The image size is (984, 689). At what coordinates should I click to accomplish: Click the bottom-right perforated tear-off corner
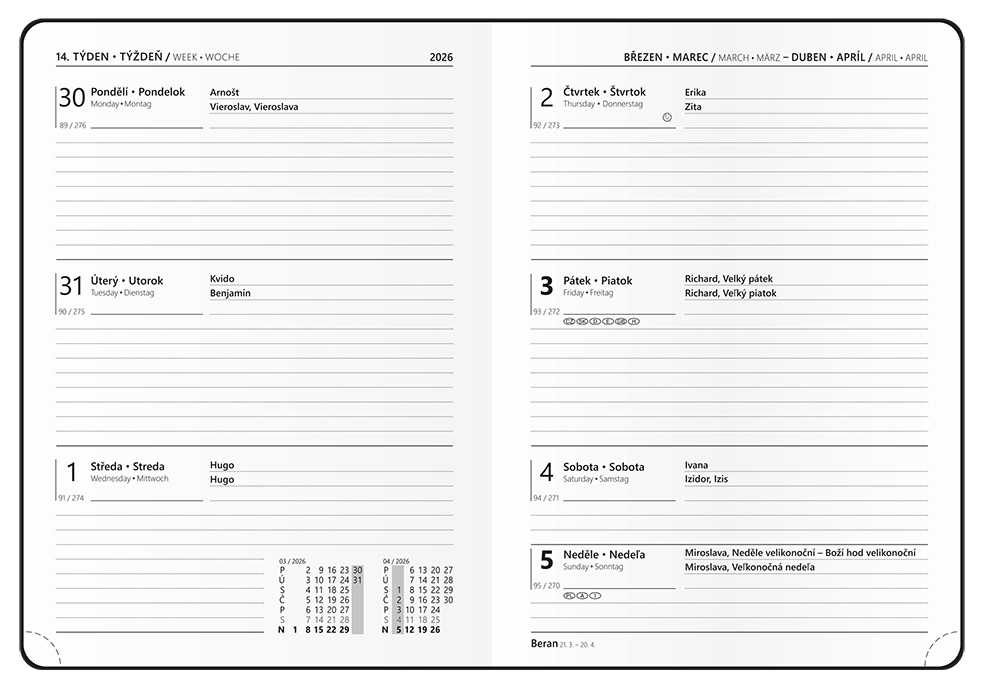point(945,648)
